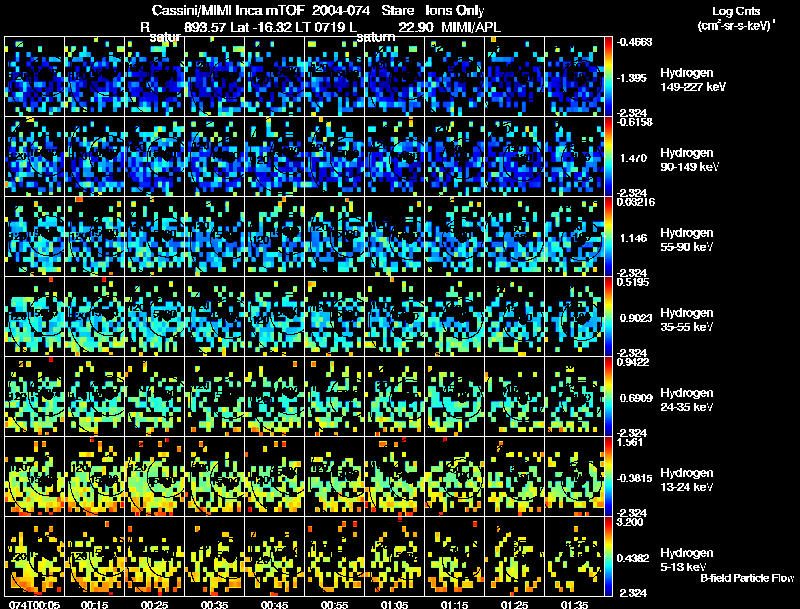The height and width of the screenshot is (609, 800).
Task: Open the 35-55 keV image panel at 00:25
Action: (x=155, y=317)
